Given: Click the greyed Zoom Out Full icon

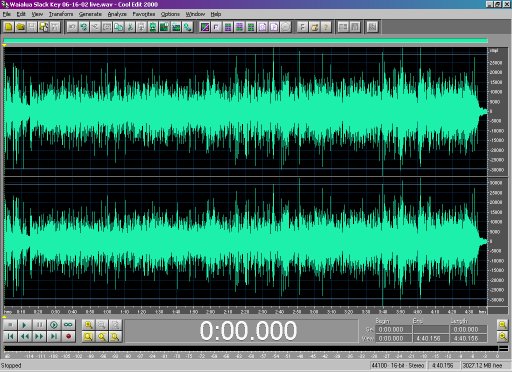Looking at the screenshot, I should click(x=115, y=324).
